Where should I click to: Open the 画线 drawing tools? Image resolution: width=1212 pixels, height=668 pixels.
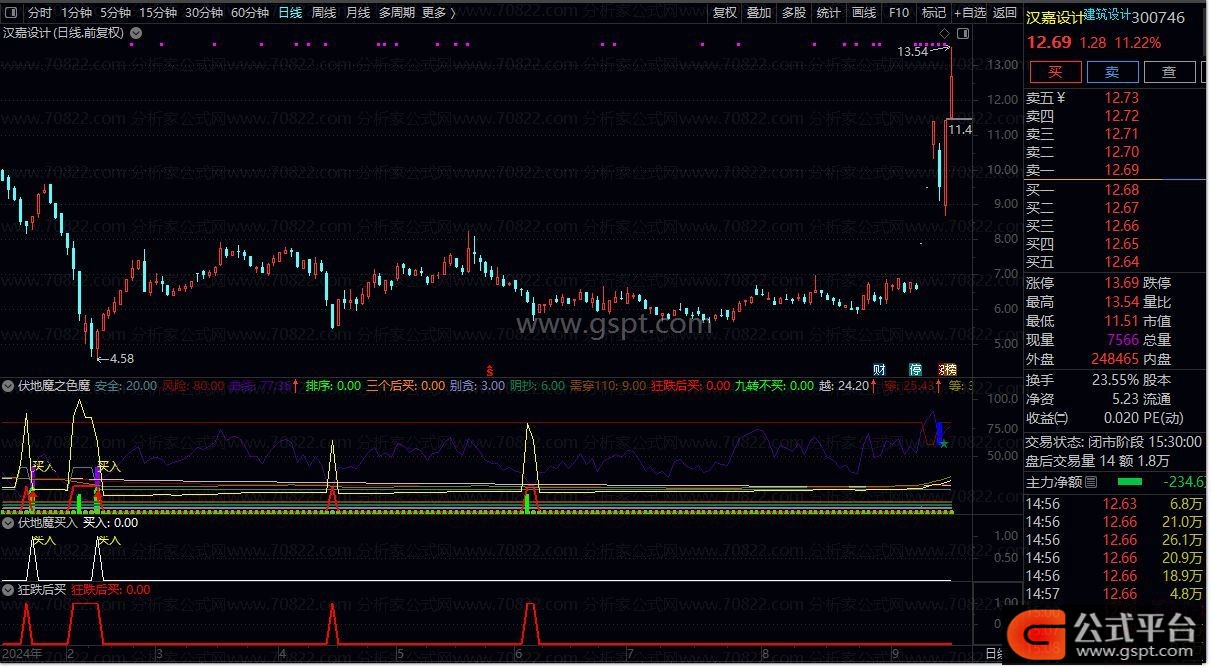tap(863, 13)
